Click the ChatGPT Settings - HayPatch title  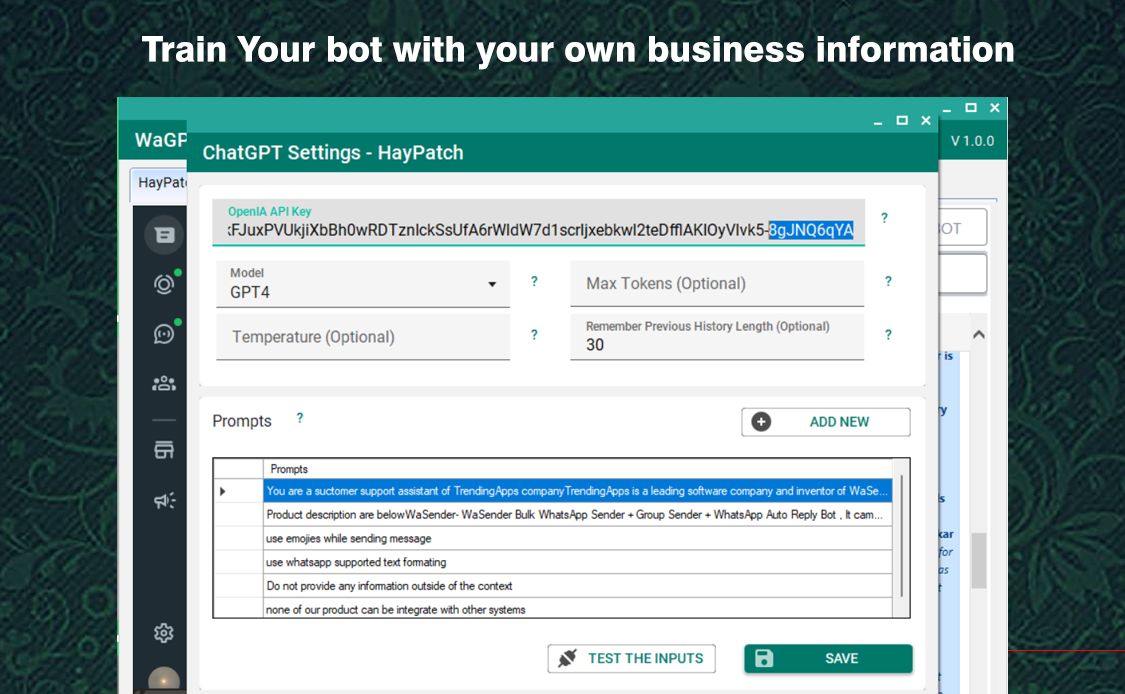333,153
